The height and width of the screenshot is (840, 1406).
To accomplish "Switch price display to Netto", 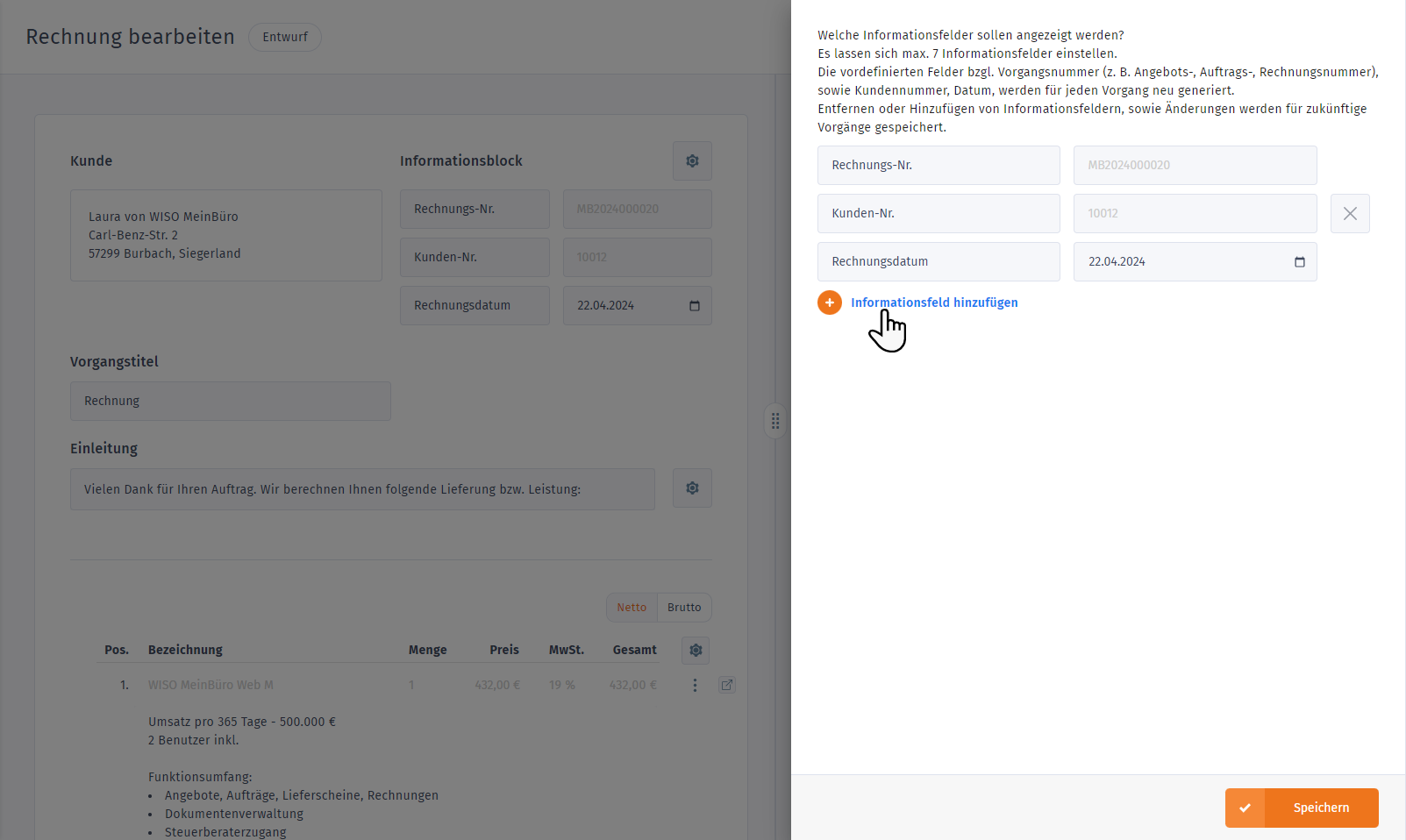I will tap(632, 607).
